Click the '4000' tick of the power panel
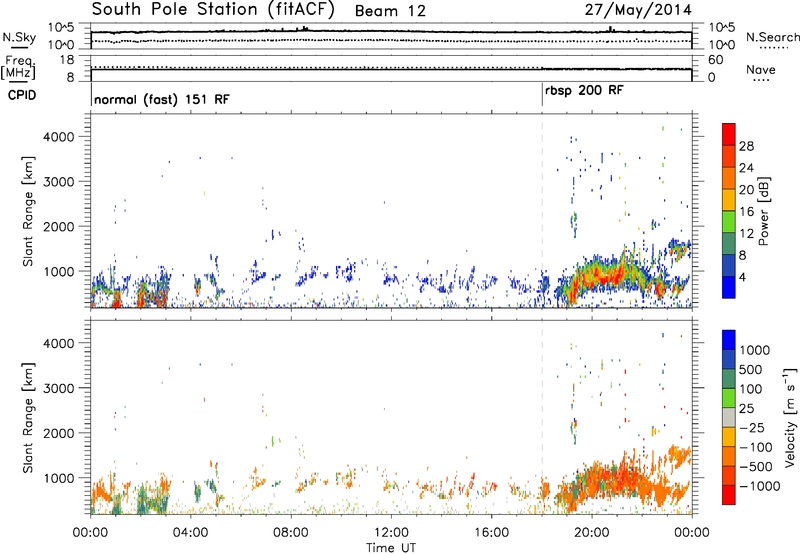Image resolution: width=800 pixels, height=554 pixels. pyautogui.click(x=59, y=137)
